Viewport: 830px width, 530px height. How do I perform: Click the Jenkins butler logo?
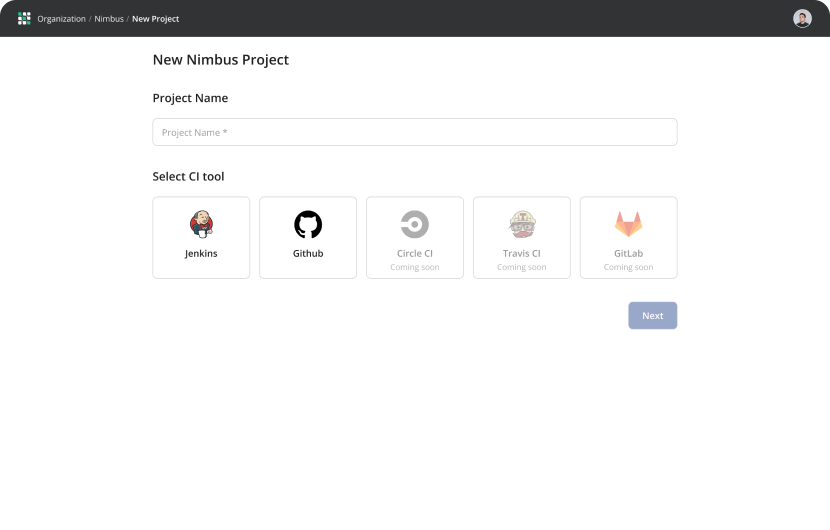click(x=201, y=224)
